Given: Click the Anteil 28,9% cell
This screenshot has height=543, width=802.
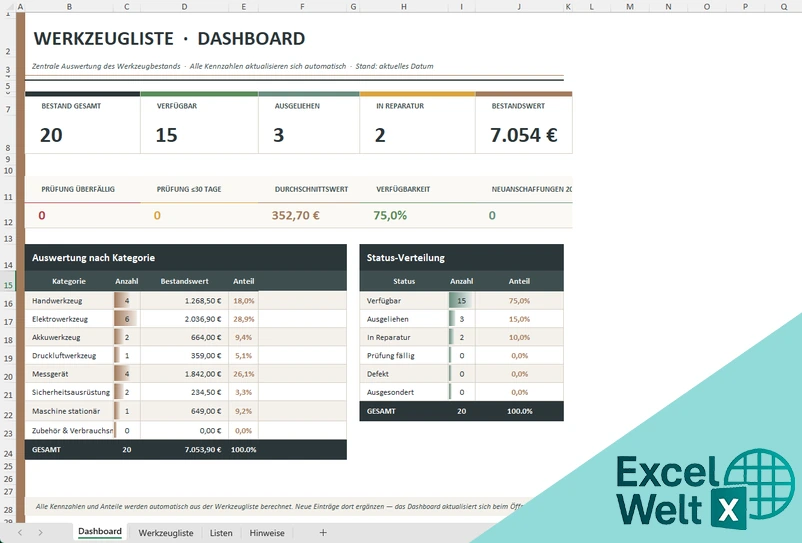Looking at the screenshot, I should (243, 319).
